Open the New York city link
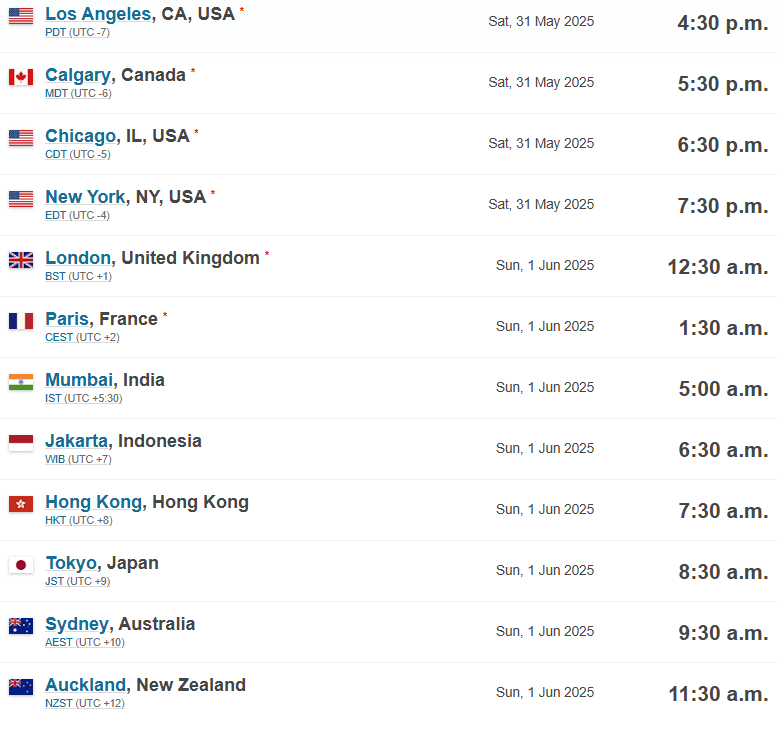Viewport: 778px width, 729px height. (x=85, y=197)
